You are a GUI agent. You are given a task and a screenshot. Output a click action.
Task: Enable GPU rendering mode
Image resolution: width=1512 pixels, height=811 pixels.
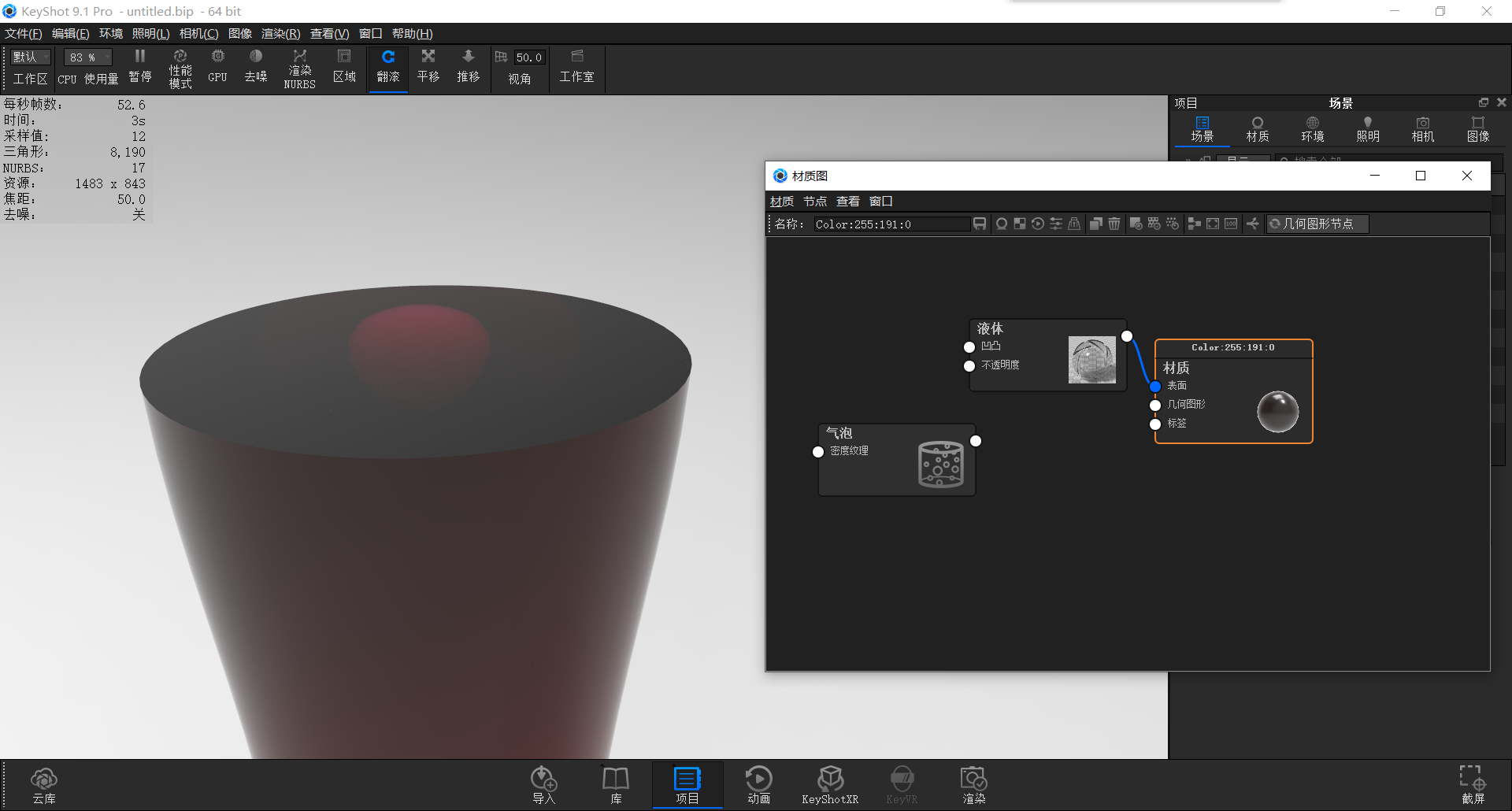(217, 67)
